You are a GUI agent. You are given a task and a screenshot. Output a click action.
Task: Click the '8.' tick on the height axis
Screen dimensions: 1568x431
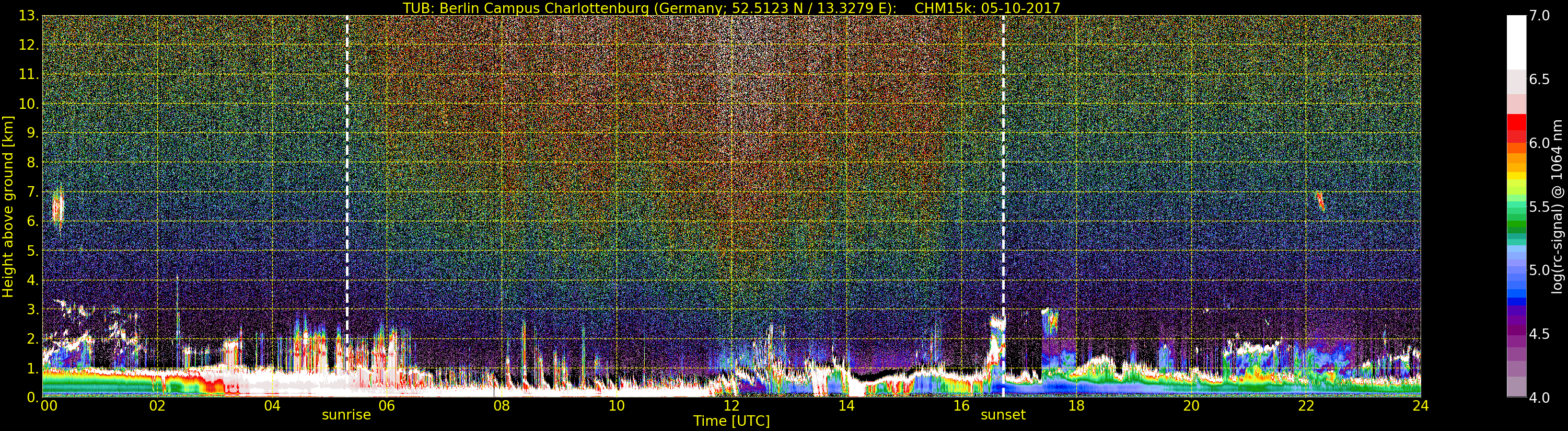(x=33, y=163)
